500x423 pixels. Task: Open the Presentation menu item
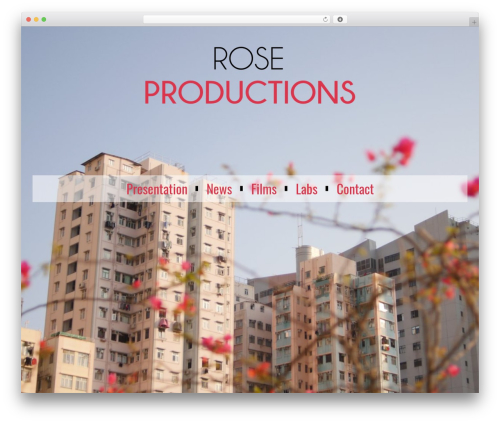tap(157, 189)
